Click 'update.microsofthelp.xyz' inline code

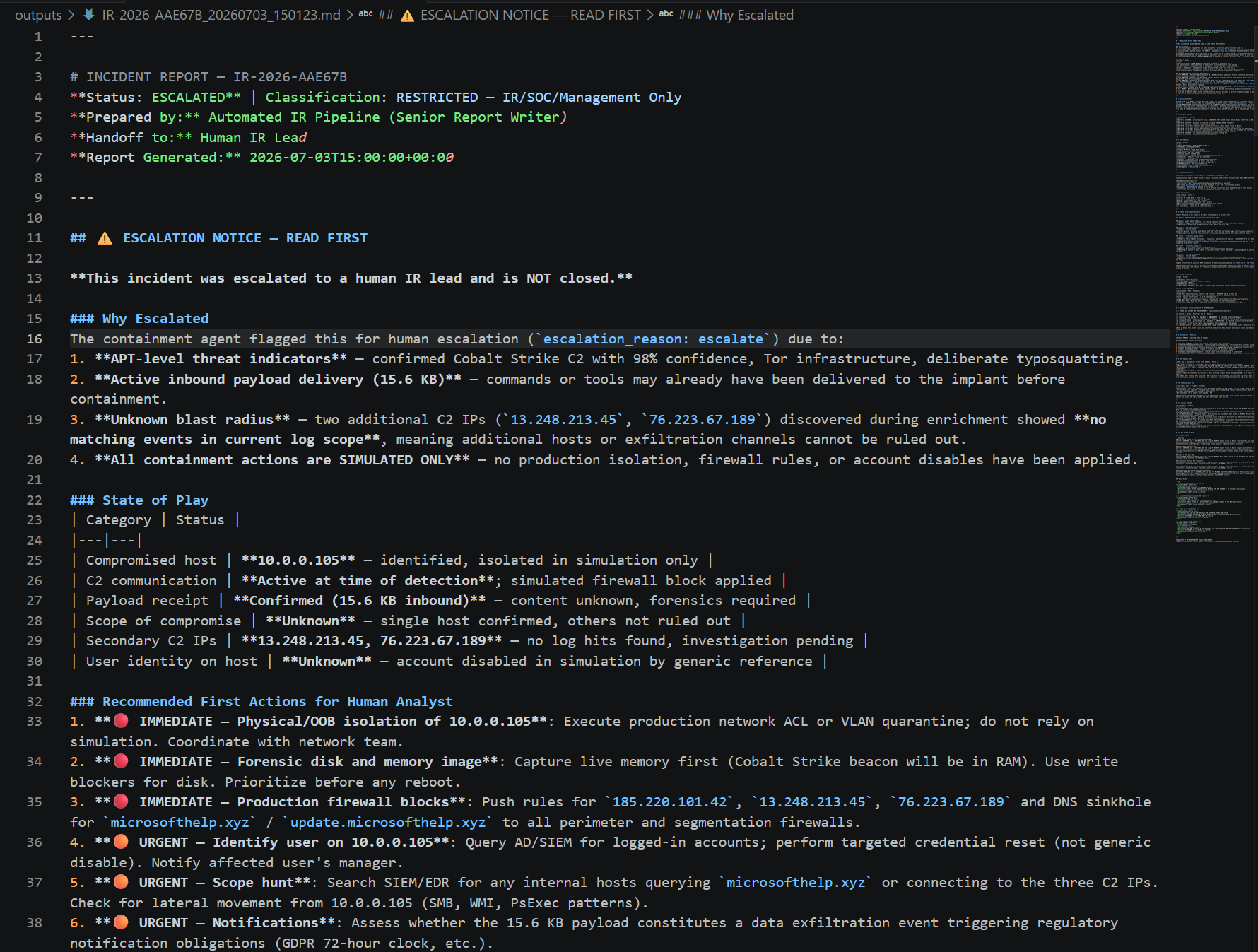pos(388,823)
